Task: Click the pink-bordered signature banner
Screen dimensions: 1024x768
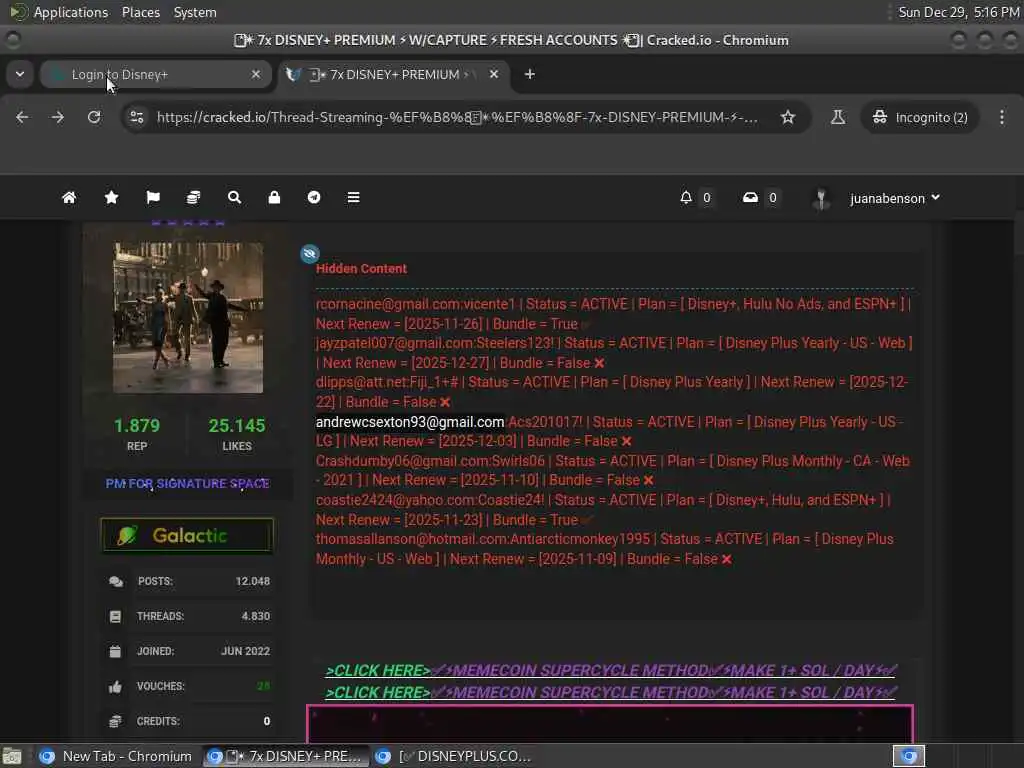Action: coord(610,724)
